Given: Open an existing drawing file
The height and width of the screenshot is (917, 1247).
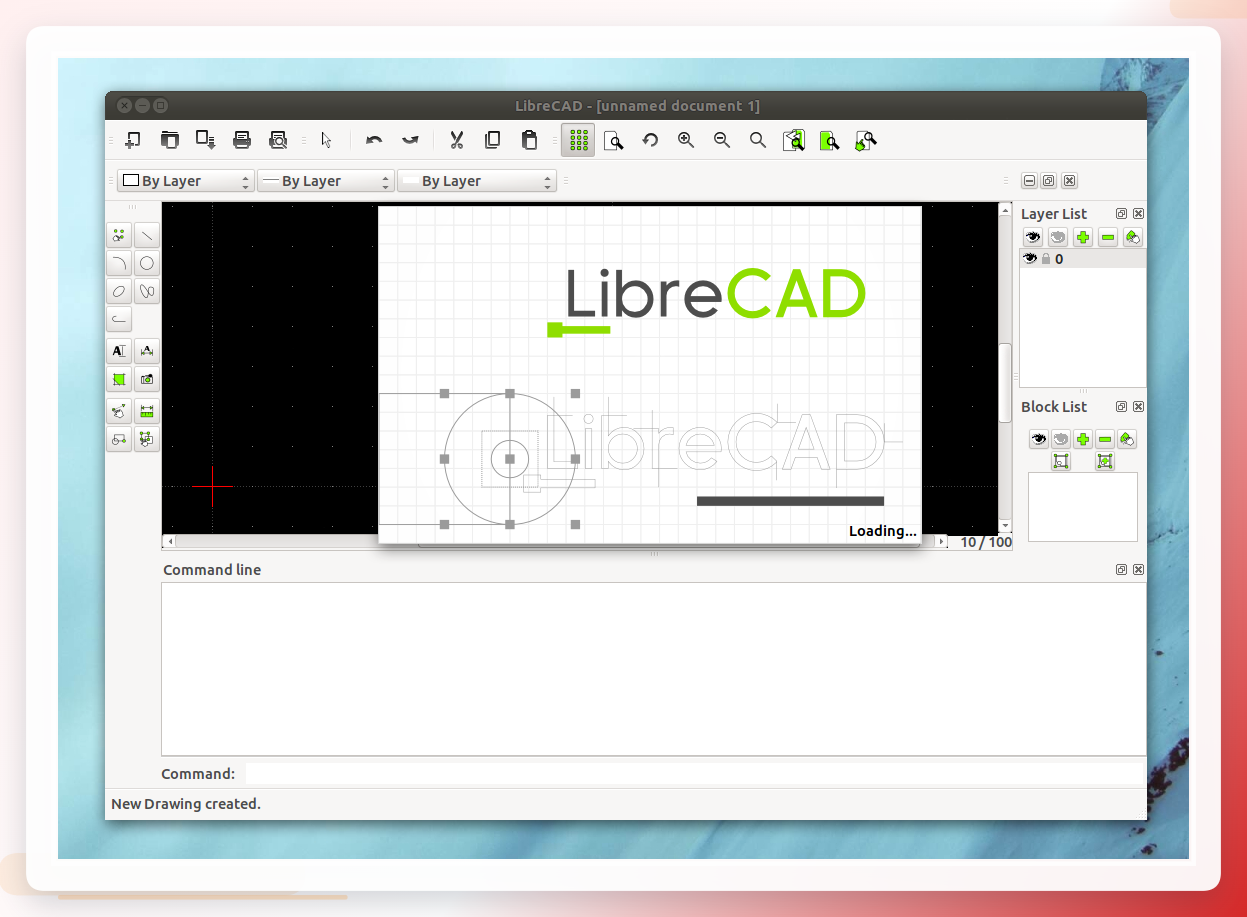Looking at the screenshot, I should coord(169,140).
